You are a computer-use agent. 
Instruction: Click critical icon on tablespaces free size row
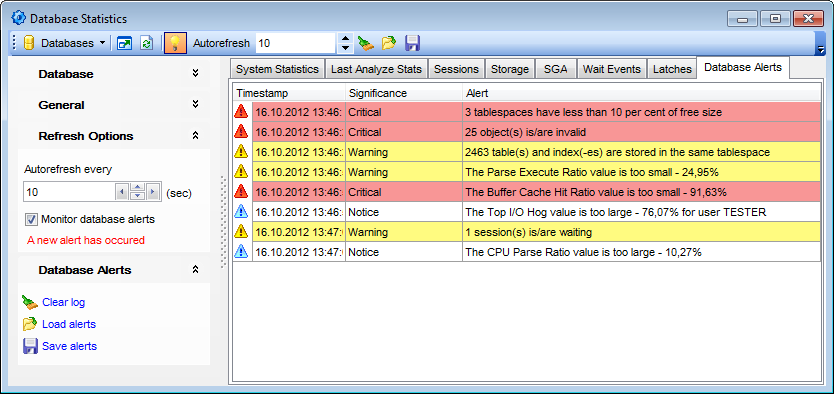click(x=241, y=112)
